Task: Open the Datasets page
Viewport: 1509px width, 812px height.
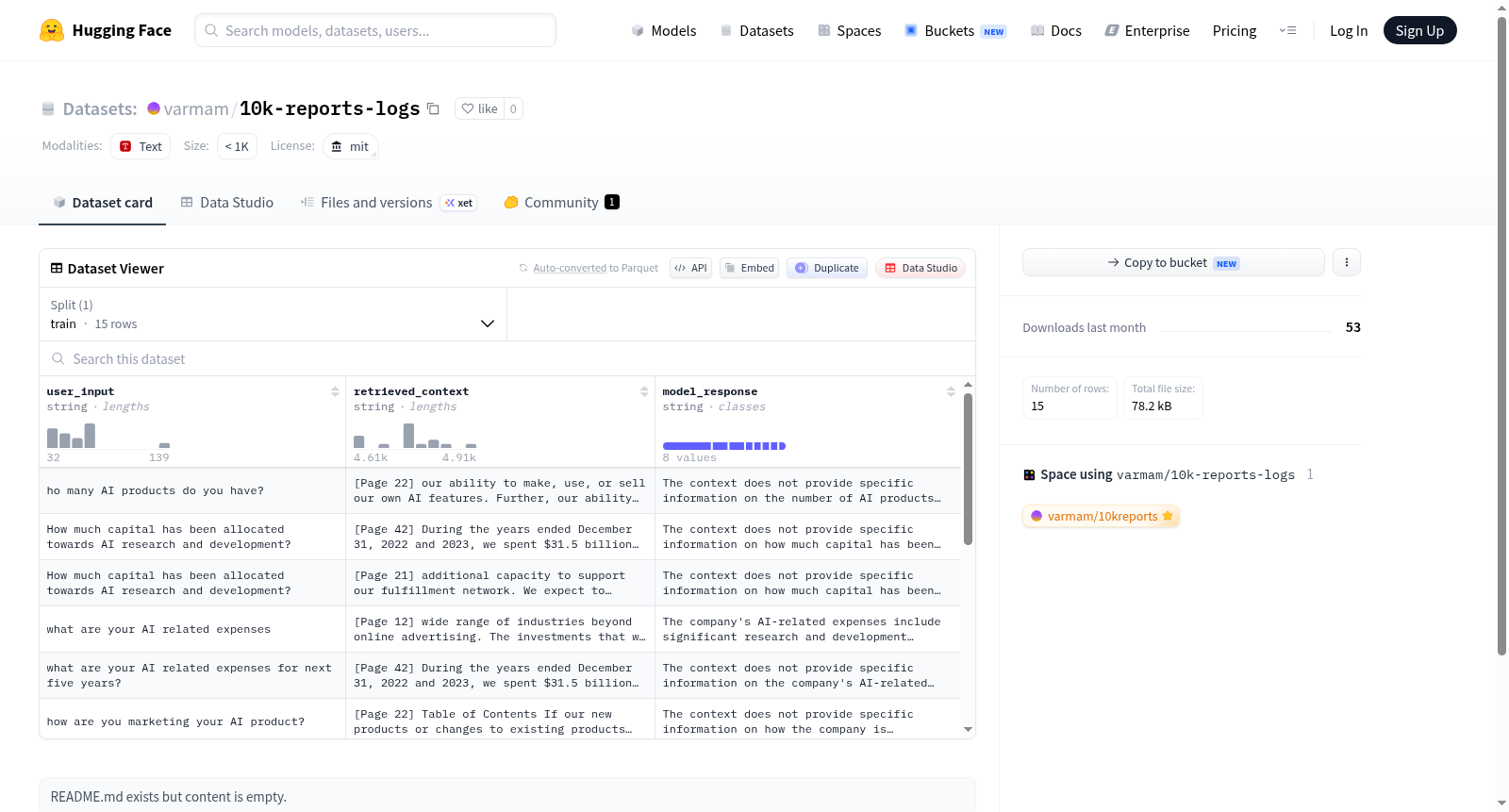Action: (757, 30)
